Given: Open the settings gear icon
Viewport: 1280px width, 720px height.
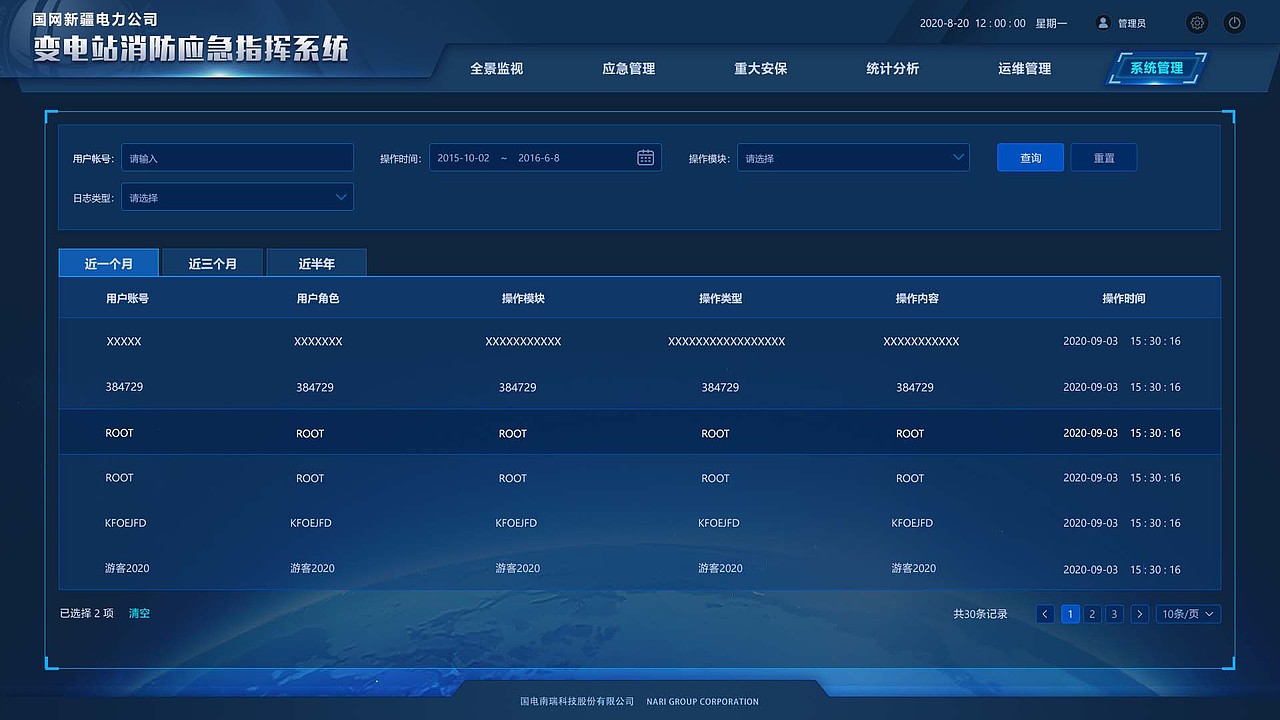Looking at the screenshot, I should (1197, 22).
